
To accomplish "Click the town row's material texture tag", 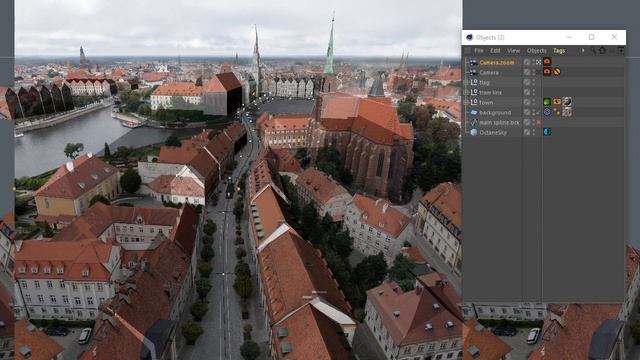I will coord(567,102).
